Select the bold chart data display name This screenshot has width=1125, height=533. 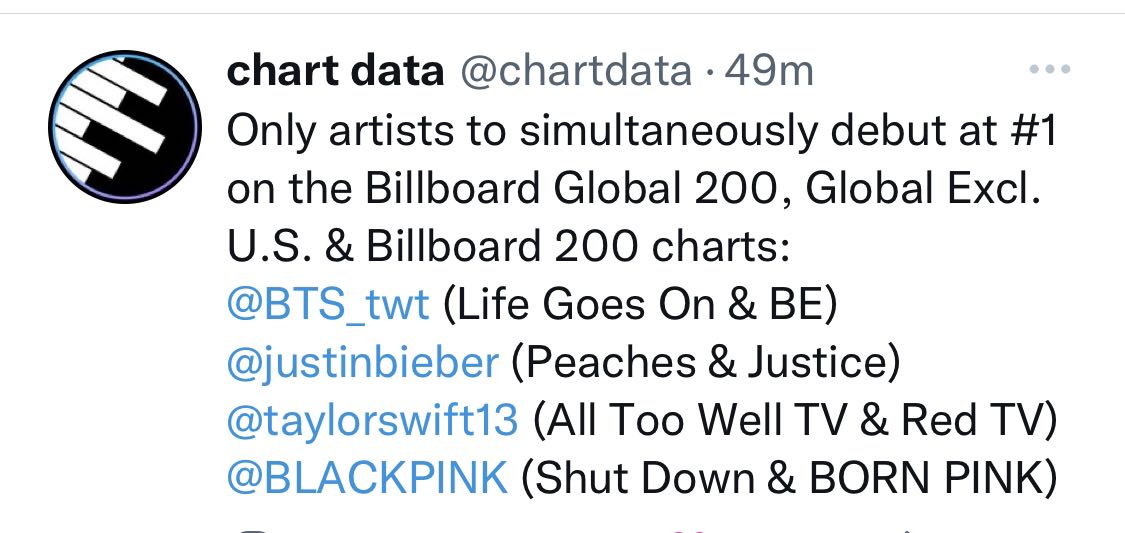335,71
